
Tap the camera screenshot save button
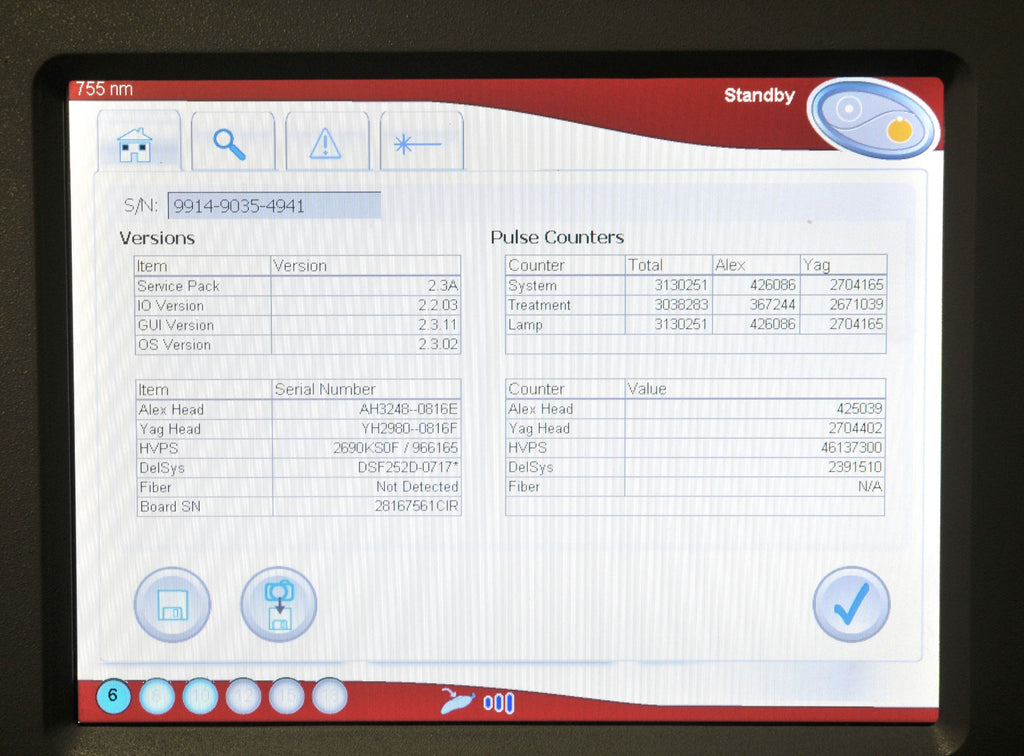click(x=279, y=605)
